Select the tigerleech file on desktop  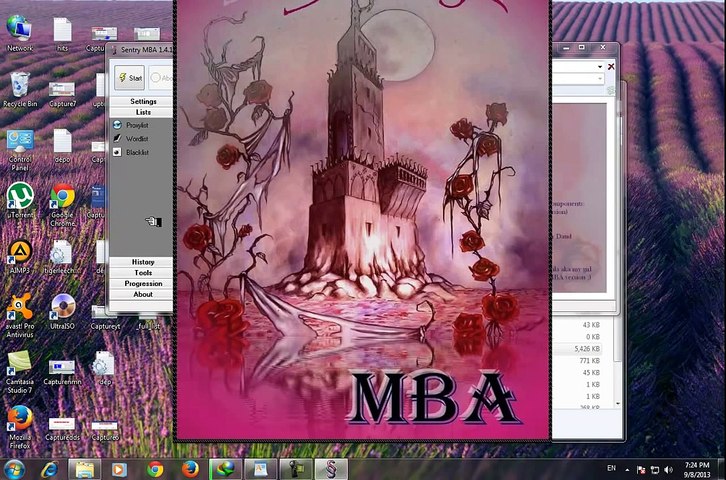click(62, 257)
